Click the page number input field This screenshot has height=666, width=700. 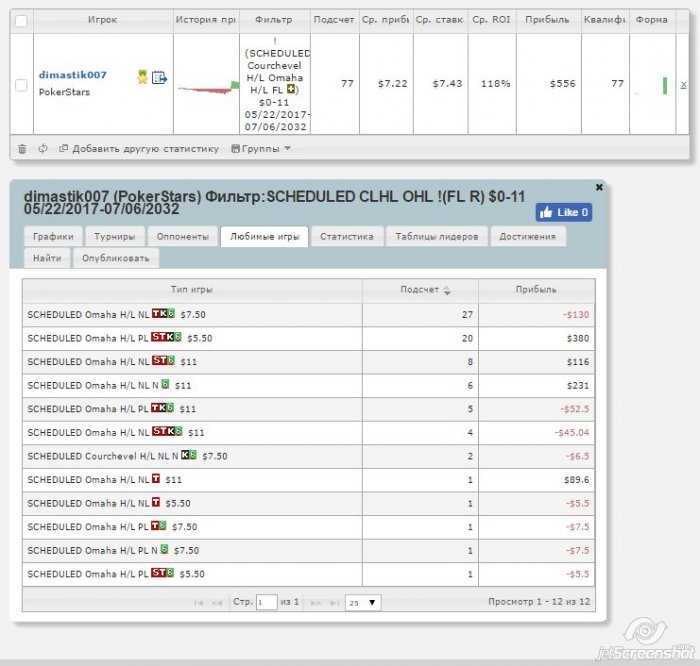click(x=267, y=603)
